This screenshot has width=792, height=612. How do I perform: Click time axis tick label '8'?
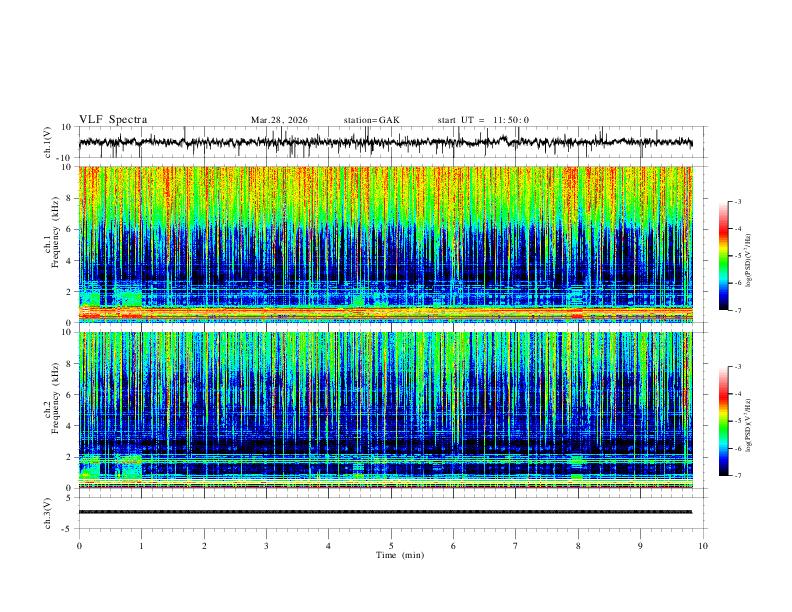[578, 546]
